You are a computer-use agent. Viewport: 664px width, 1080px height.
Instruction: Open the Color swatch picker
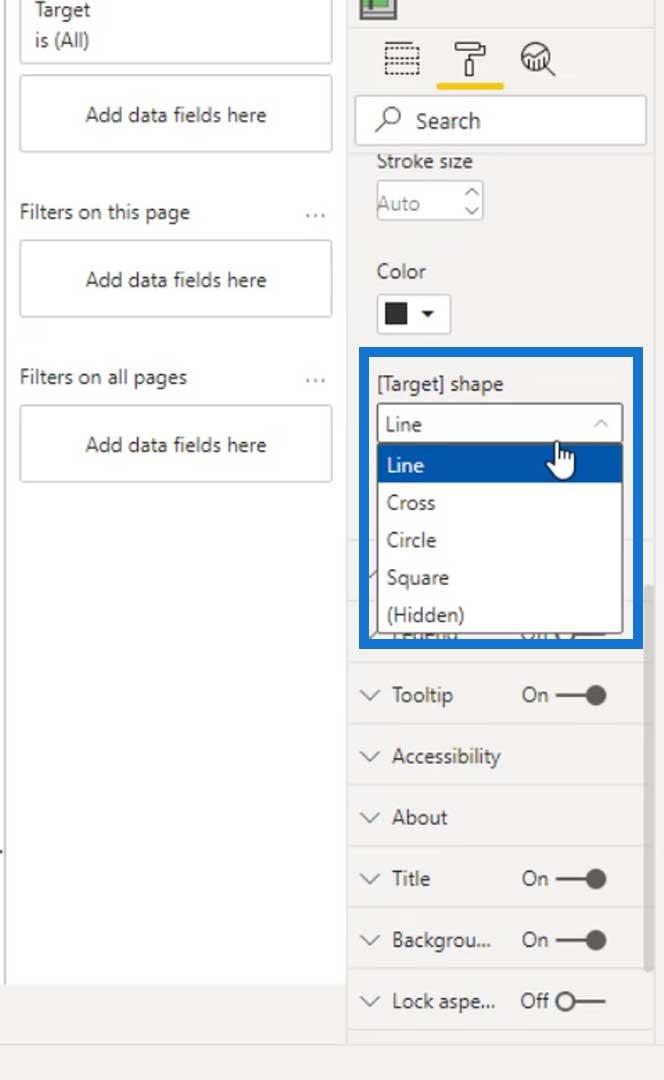click(x=413, y=314)
